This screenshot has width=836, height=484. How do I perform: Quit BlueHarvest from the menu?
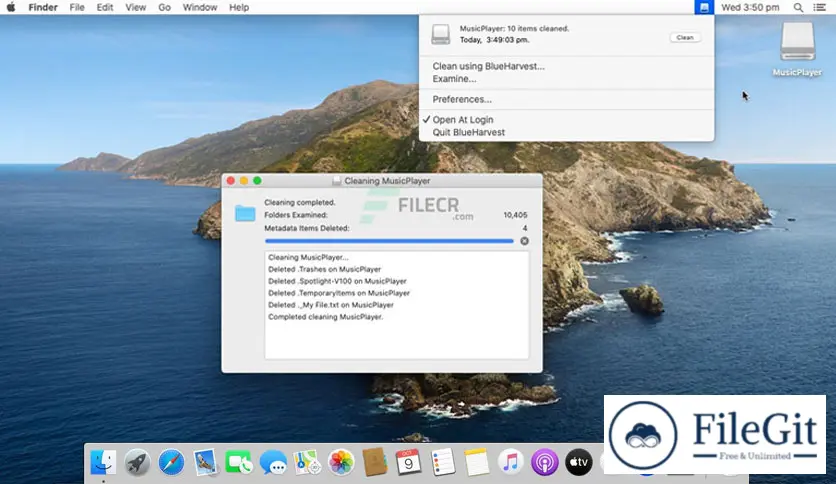tap(469, 133)
